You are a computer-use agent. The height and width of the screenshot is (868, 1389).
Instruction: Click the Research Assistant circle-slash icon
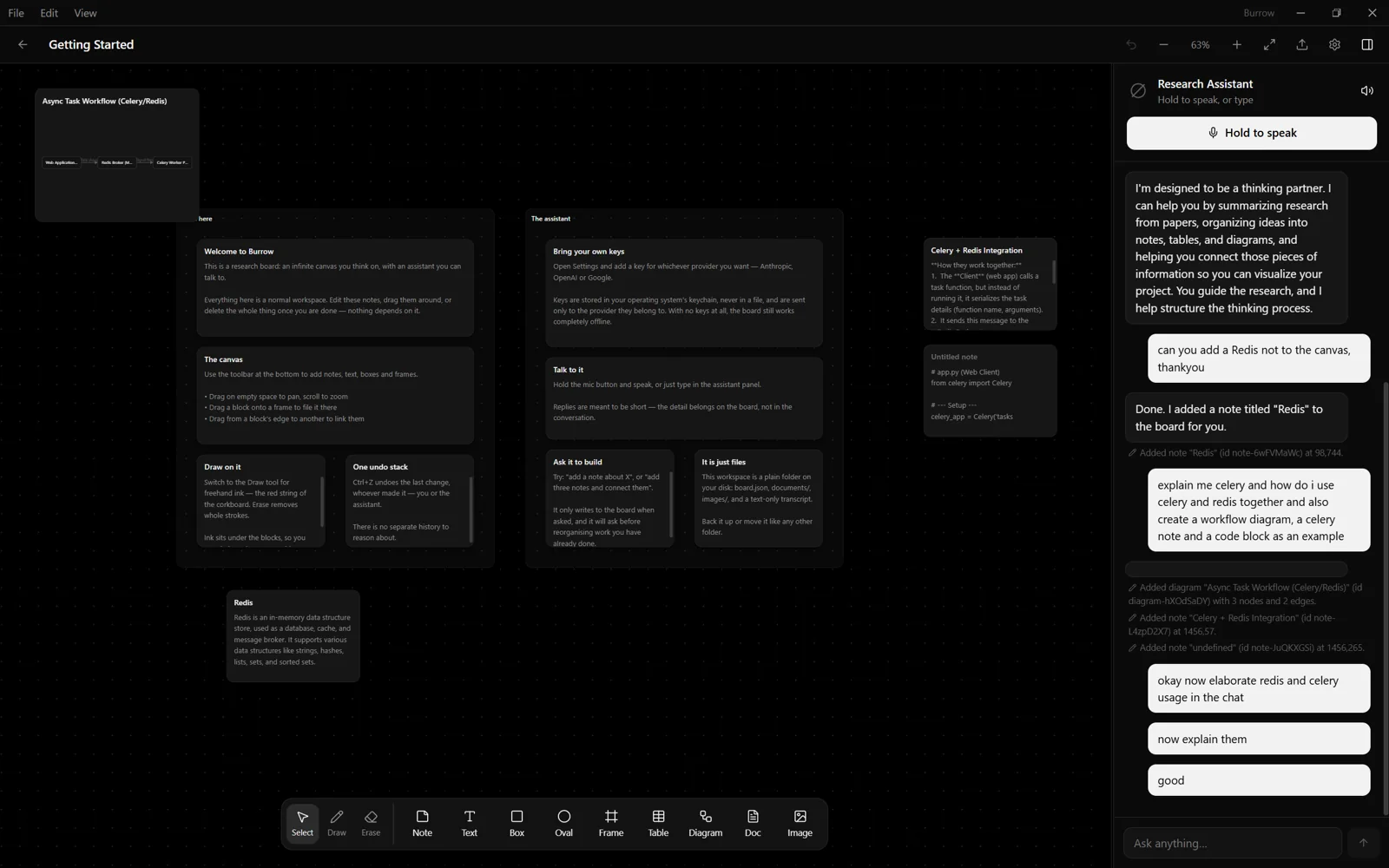pyautogui.click(x=1138, y=90)
